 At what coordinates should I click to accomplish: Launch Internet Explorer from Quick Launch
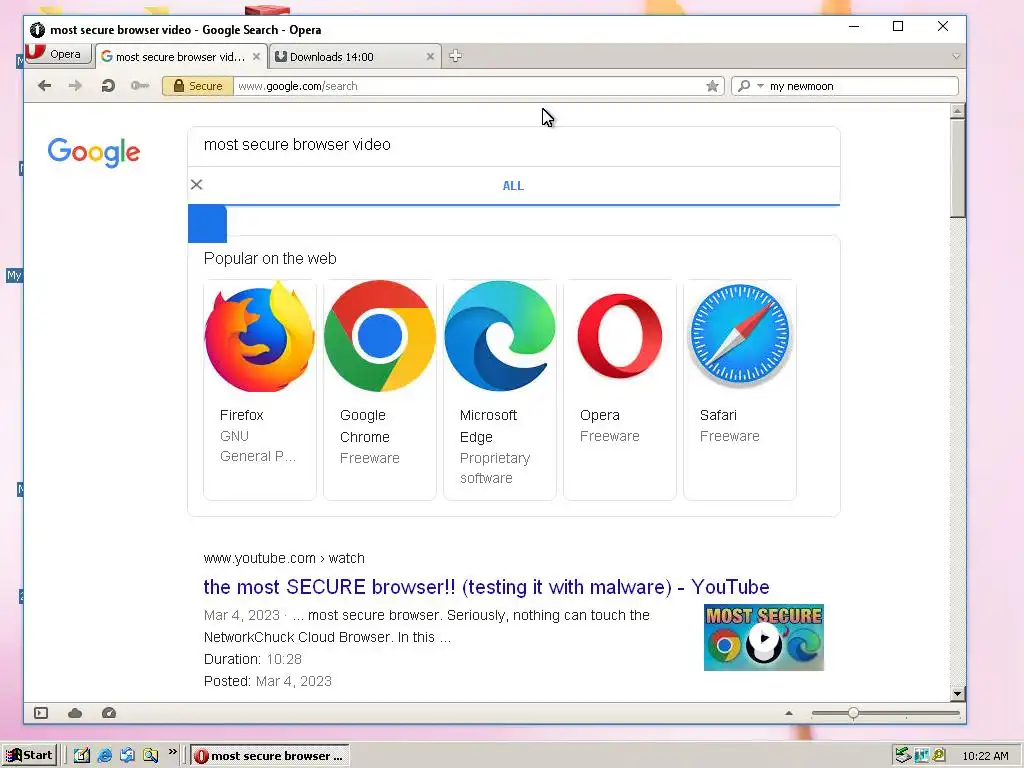pyautogui.click(x=104, y=756)
